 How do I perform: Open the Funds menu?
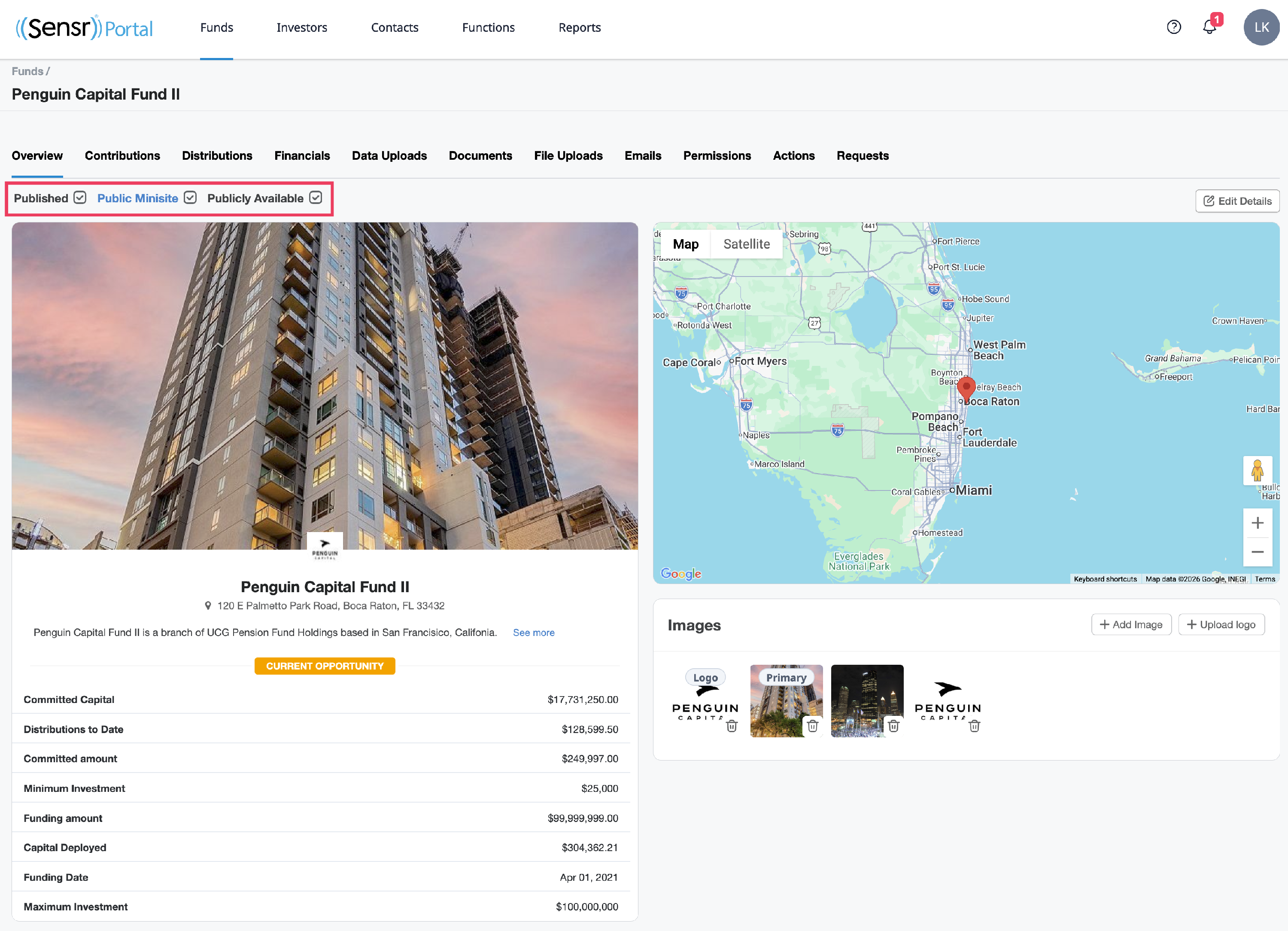[x=216, y=27]
